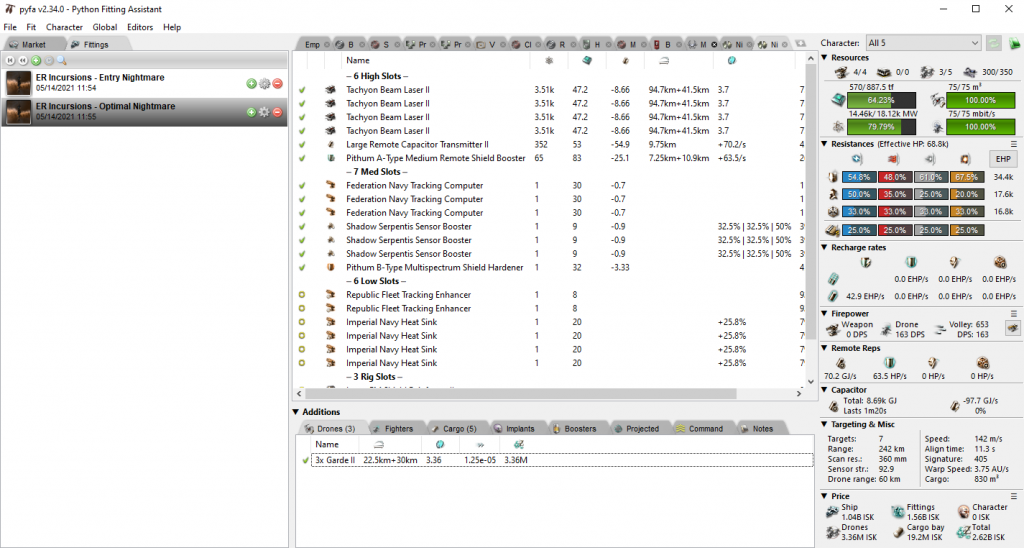1024x548 pixels.
Task: Toggle first Shadow Serpentis Sensor Booster state
Action: [x=302, y=227]
